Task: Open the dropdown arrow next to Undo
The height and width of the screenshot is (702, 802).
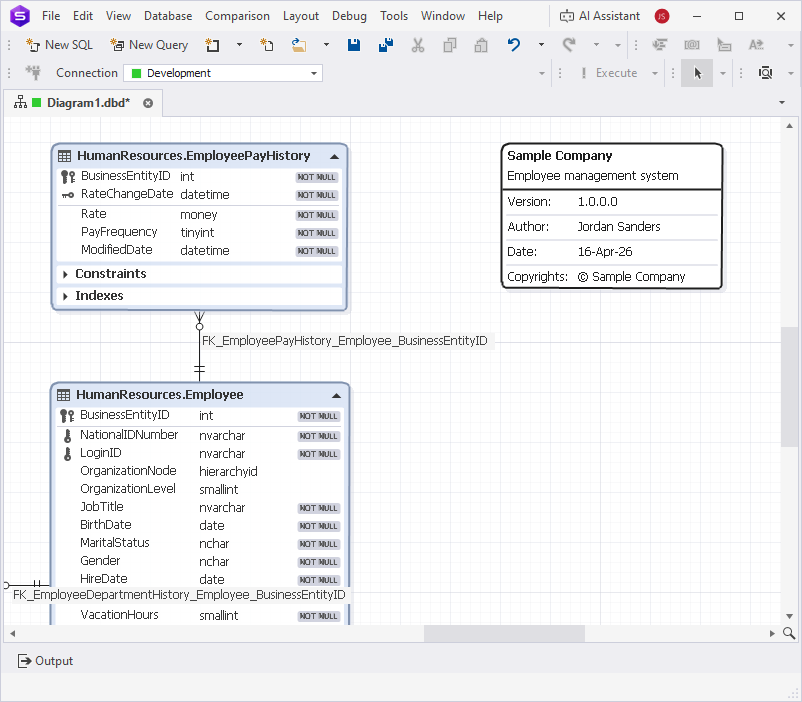Action: point(541,45)
